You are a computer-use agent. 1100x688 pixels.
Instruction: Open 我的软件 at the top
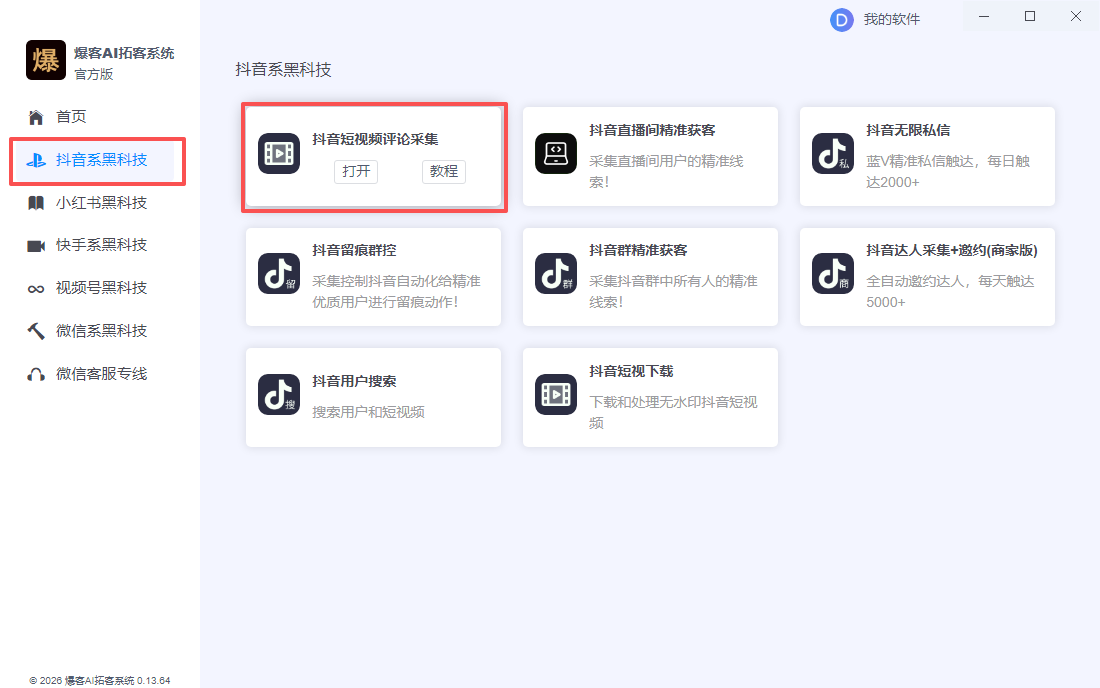coord(891,20)
